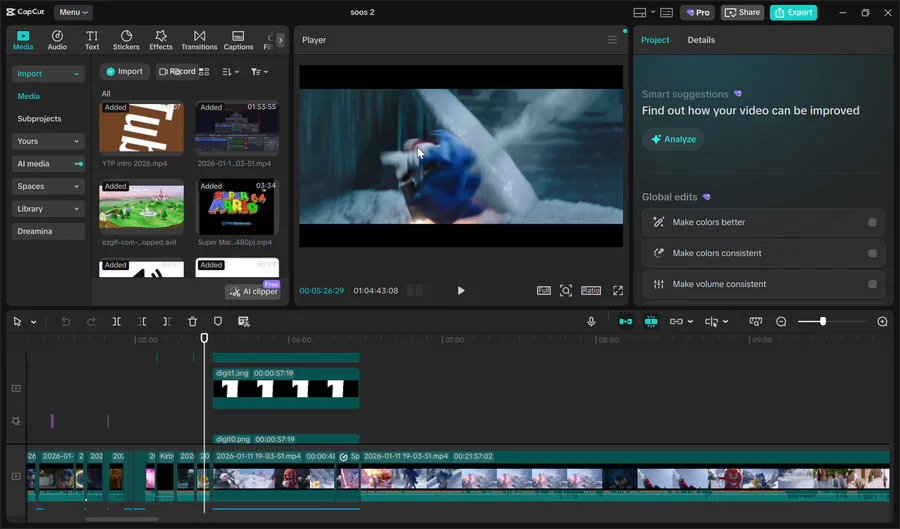The width and height of the screenshot is (900, 529).
Task: Split the clip at playhead
Action: [x=117, y=321]
